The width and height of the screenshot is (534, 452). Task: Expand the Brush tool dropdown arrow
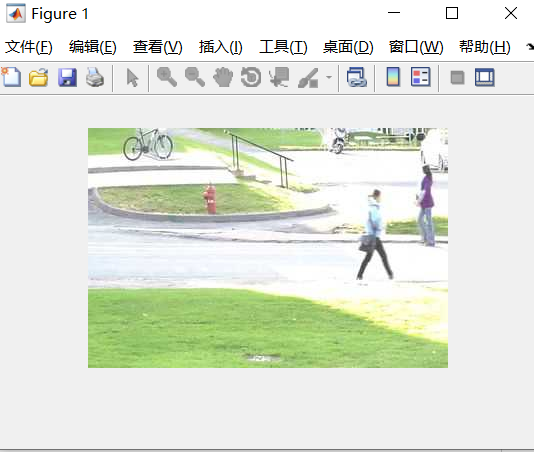tap(329, 77)
